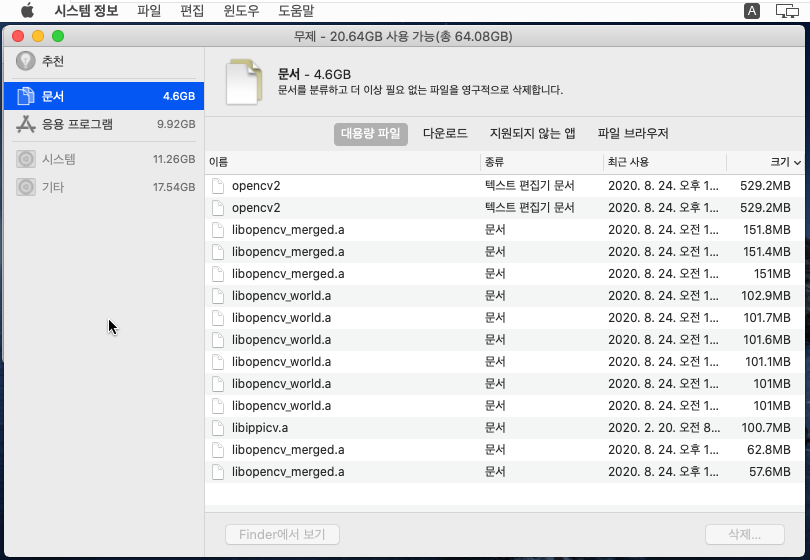Click the Finder에서 보기 button

point(282,535)
